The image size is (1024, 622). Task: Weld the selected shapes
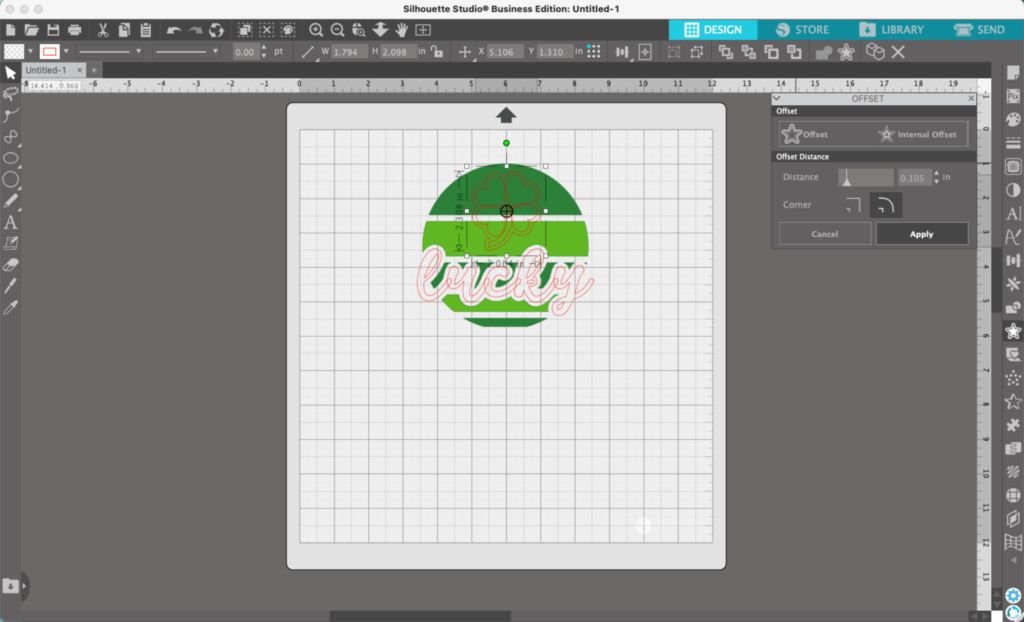(824, 52)
